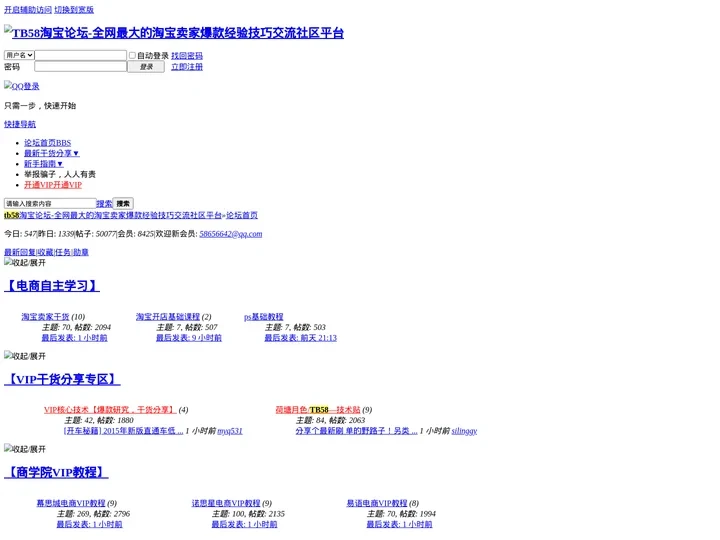The image size is (720, 540).
Task: Open 分享个最新刷单的野路子 post
Action: (356, 431)
